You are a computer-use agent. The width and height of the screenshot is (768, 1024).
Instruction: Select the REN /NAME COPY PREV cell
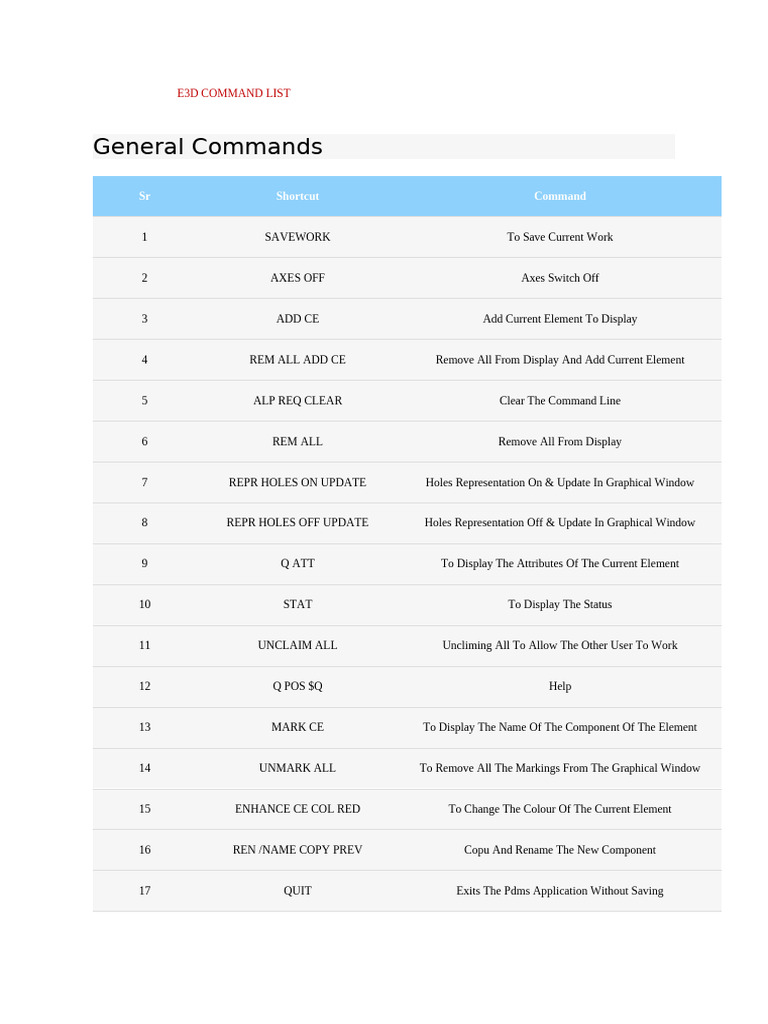[297, 850]
